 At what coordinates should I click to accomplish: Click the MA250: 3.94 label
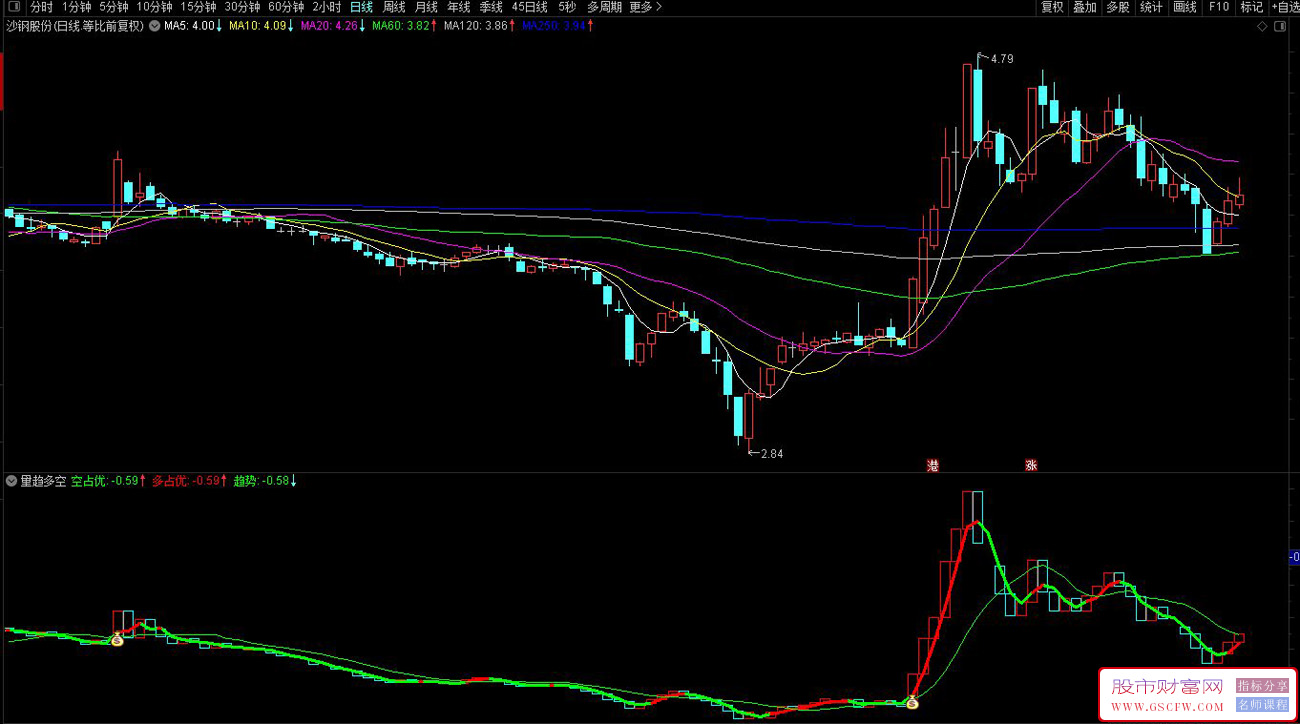click(x=554, y=26)
